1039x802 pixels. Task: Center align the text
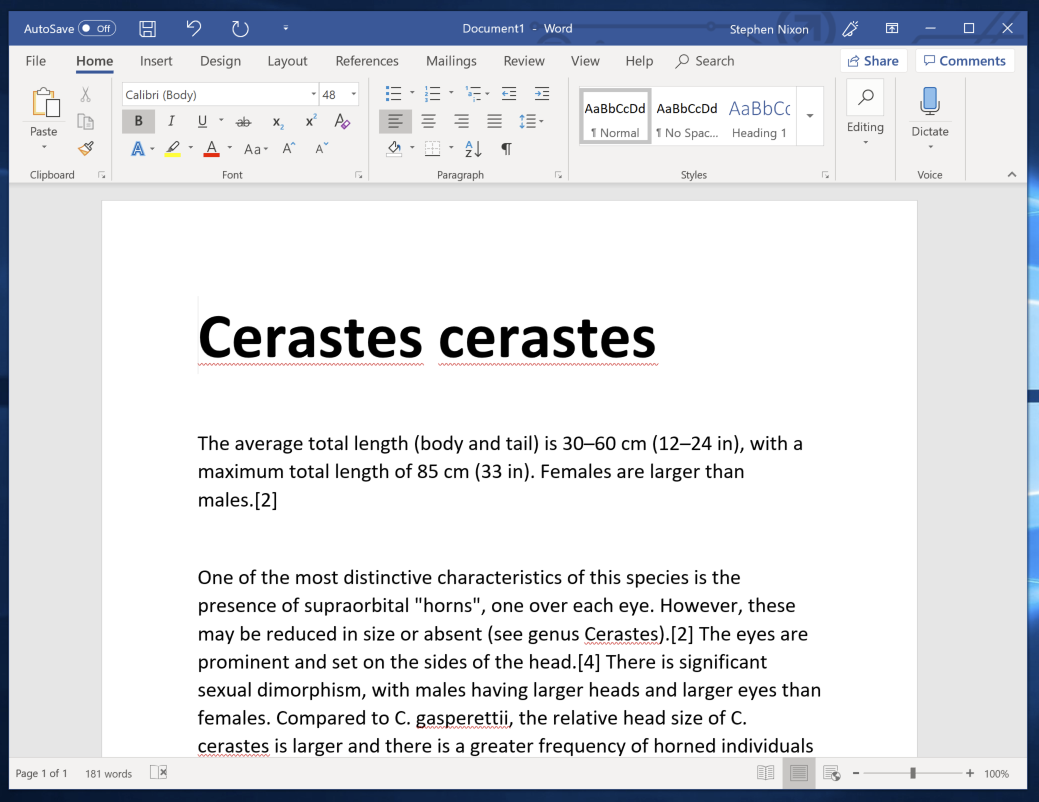(x=429, y=121)
